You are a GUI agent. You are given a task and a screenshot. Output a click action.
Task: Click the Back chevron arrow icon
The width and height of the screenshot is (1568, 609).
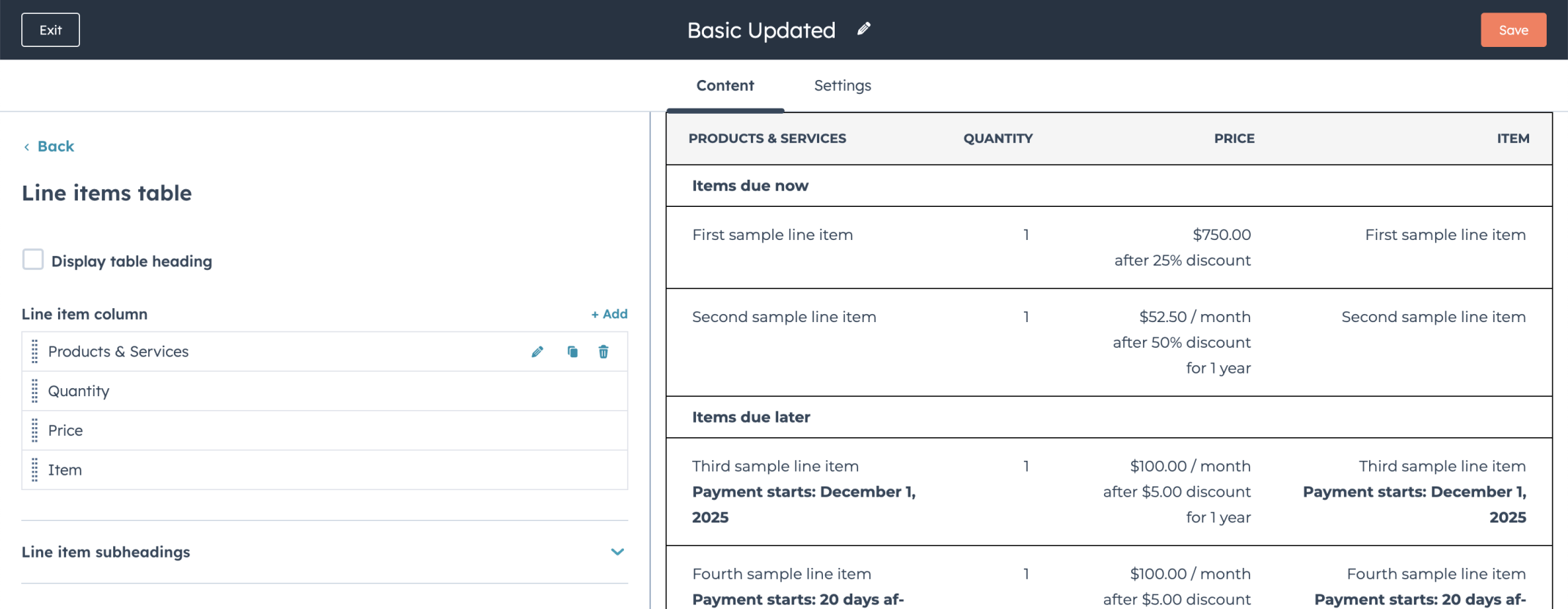(26, 147)
